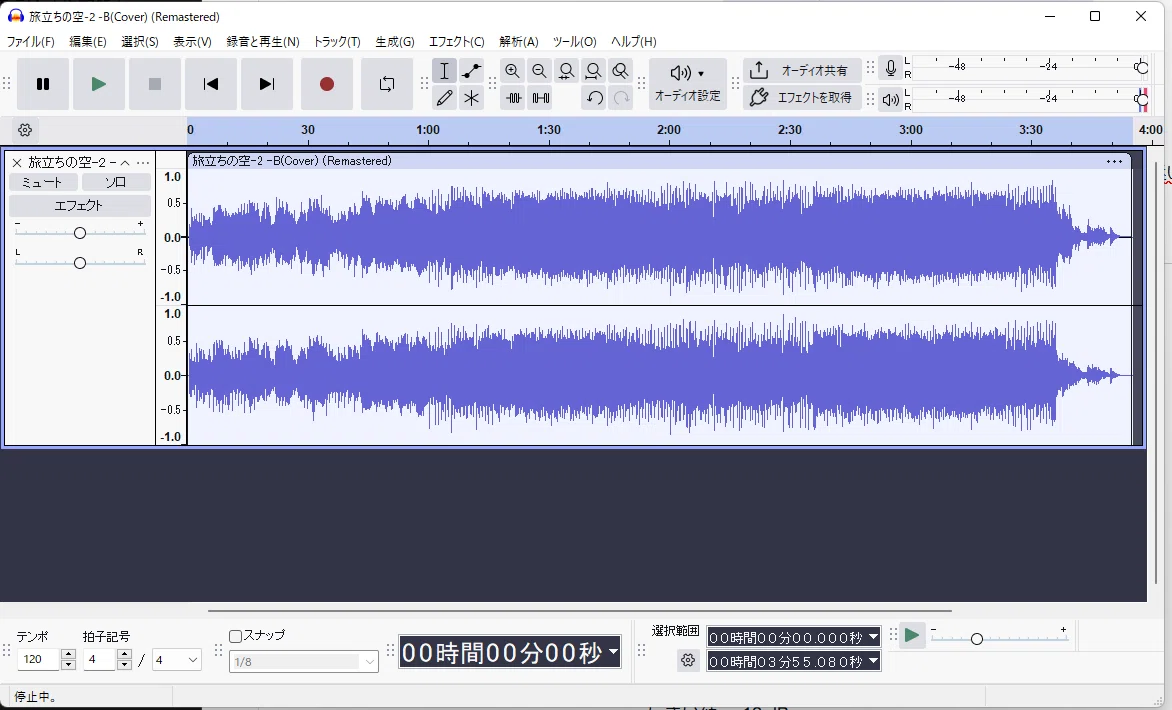The height and width of the screenshot is (710, 1172).
Task: Enable the スナップ checkbox
Action: [235, 636]
